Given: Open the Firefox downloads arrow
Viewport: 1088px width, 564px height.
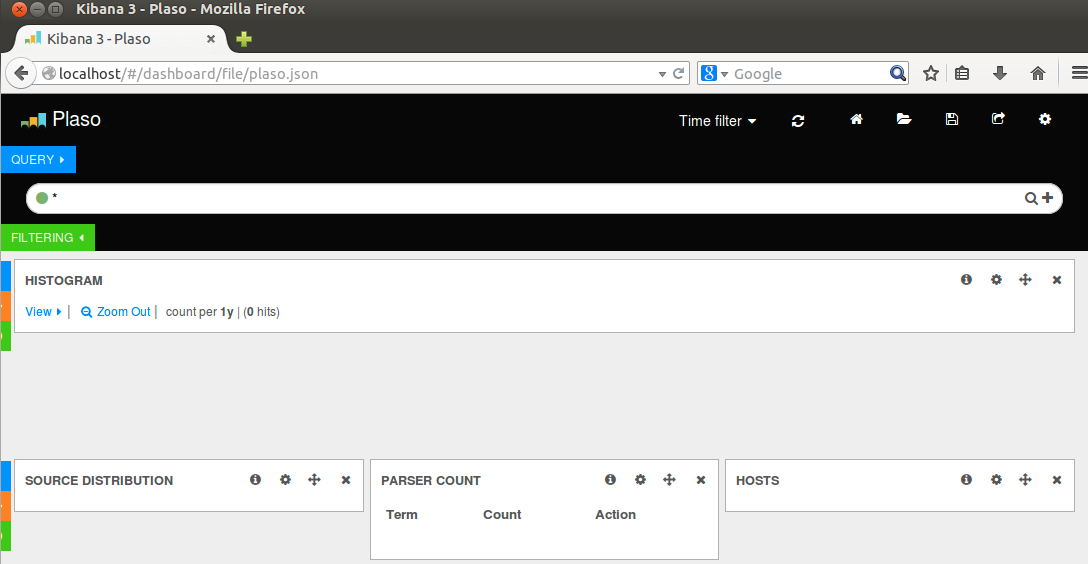Looking at the screenshot, I should (999, 73).
